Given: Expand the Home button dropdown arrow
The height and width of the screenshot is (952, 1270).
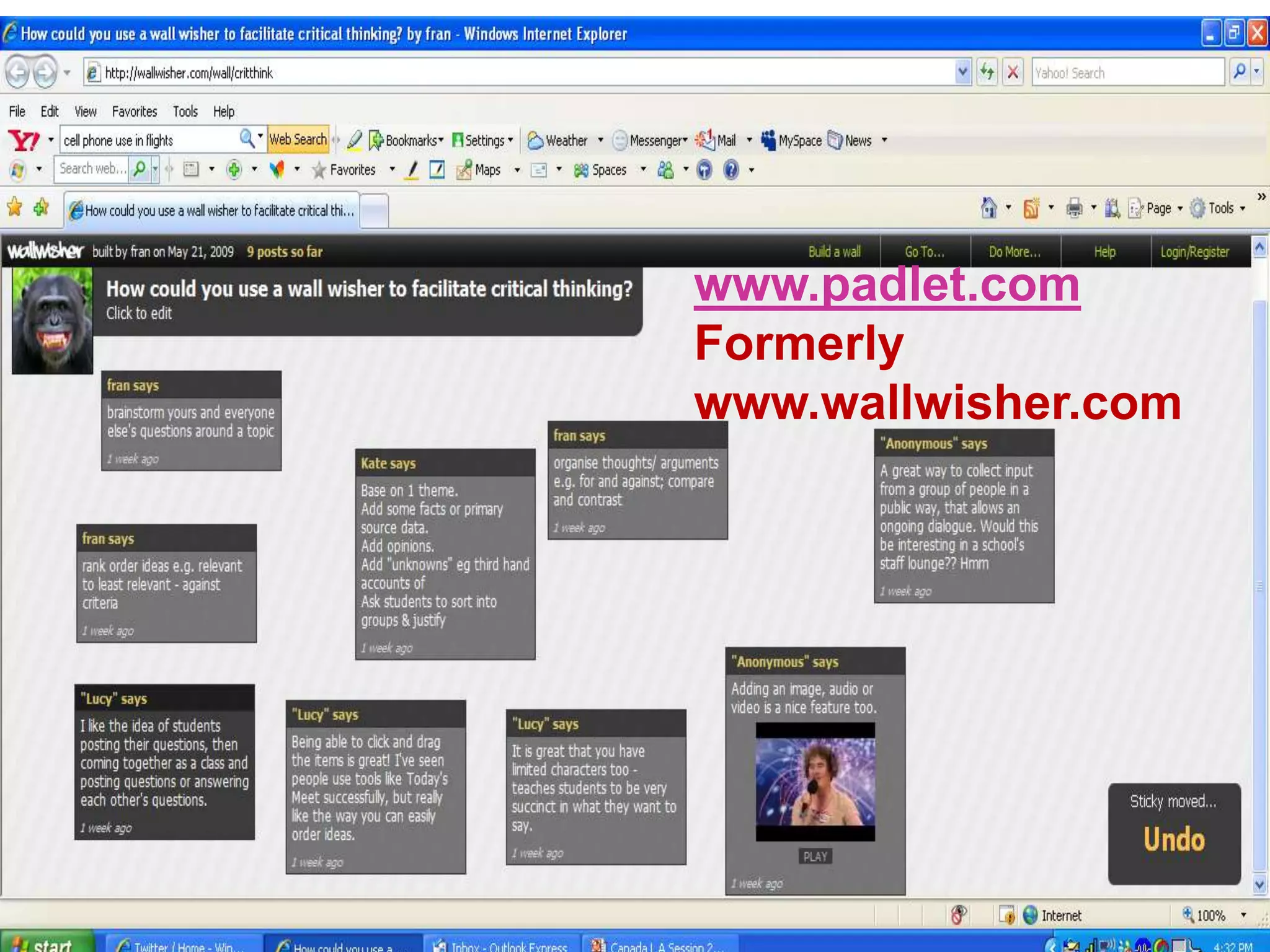Looking at the screenshot, I should 1008,208.
